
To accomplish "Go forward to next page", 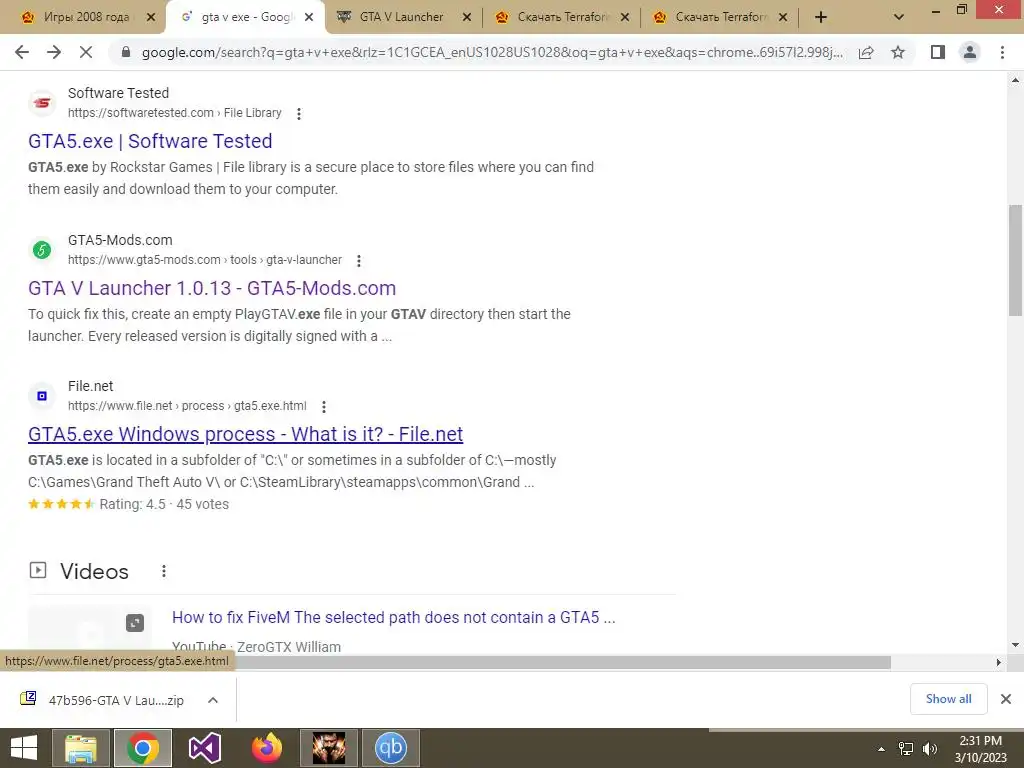I will click(54, 52).
